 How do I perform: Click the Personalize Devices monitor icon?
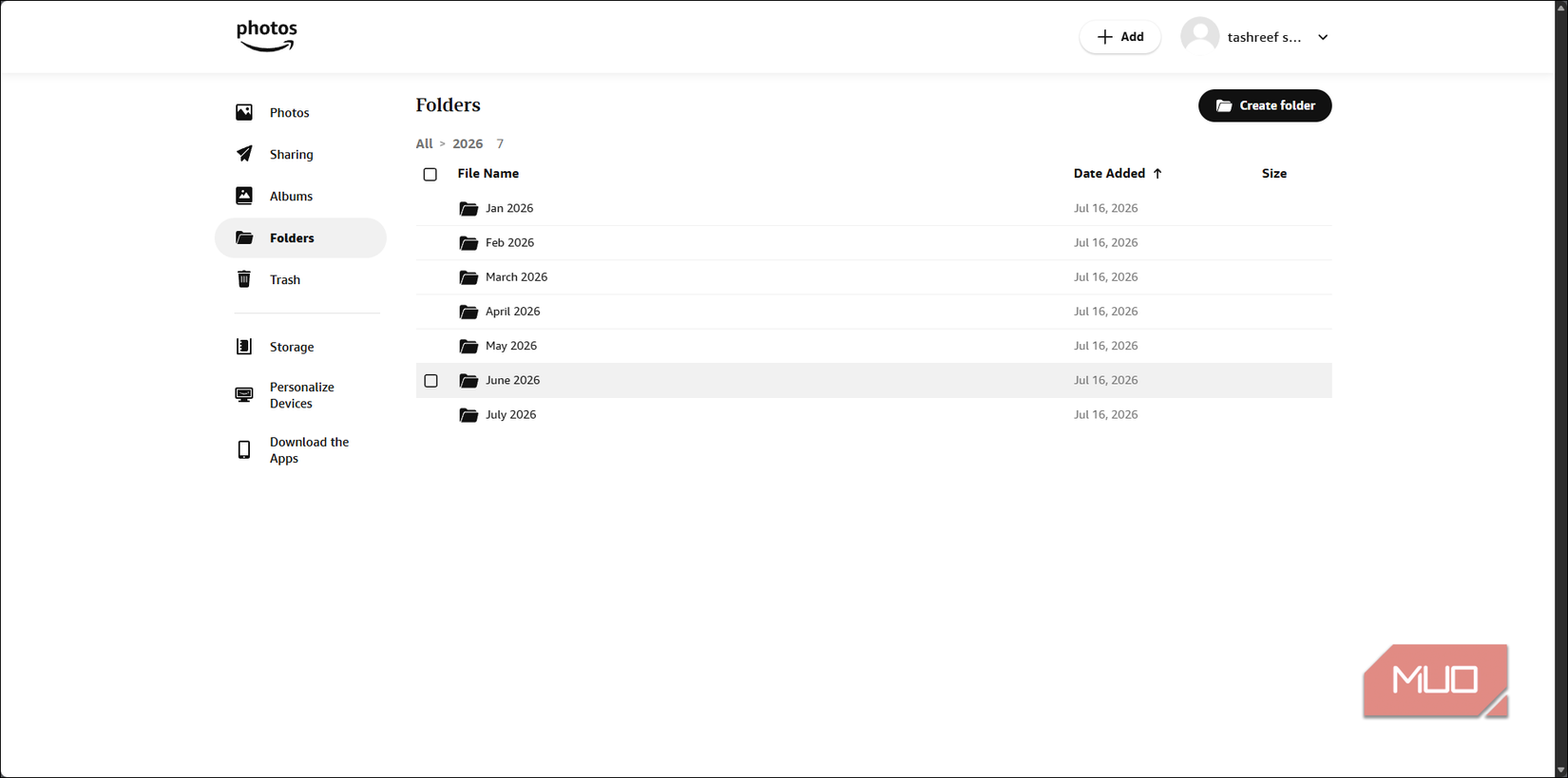pos(244,394)
